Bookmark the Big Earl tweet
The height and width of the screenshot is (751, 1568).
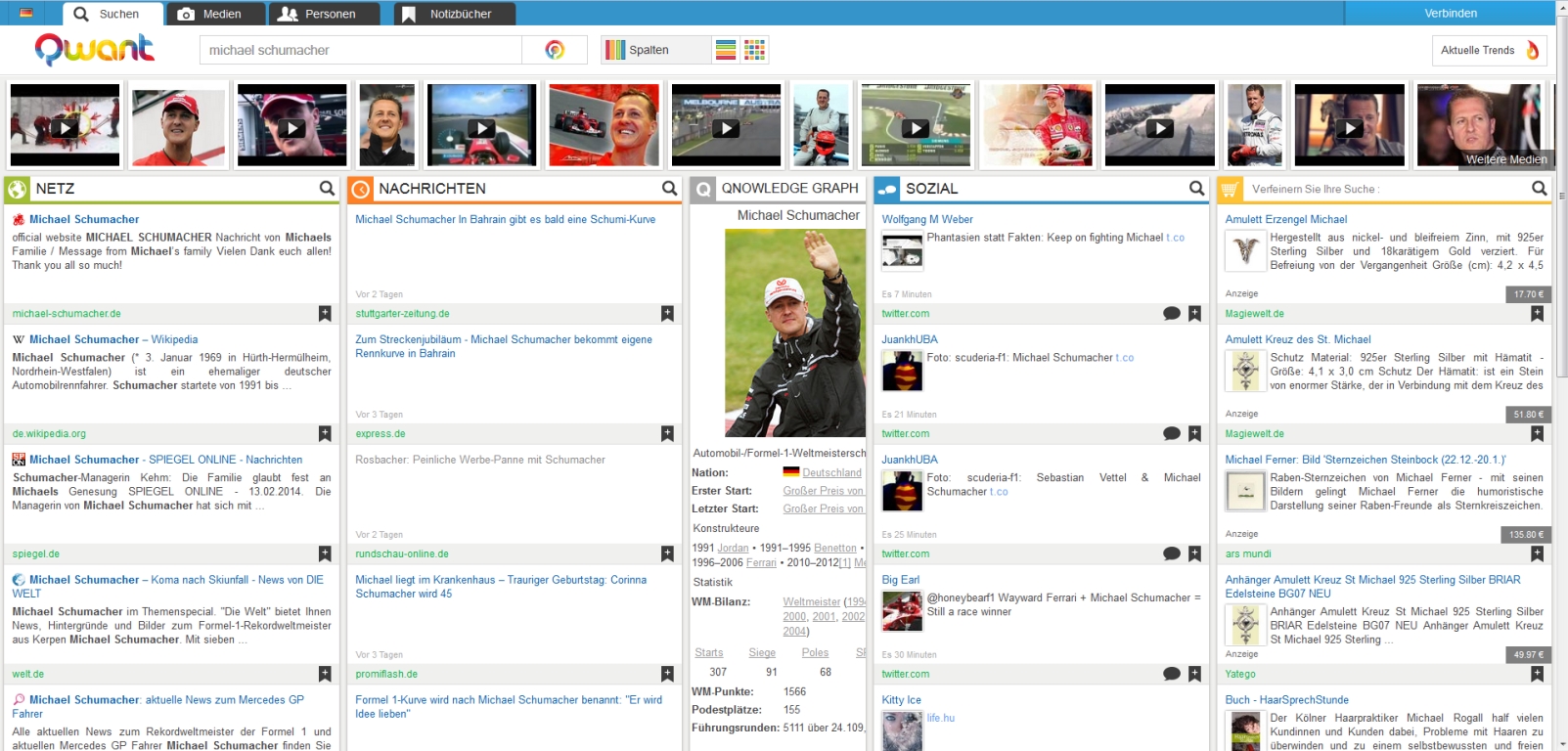pos(1194,675)
